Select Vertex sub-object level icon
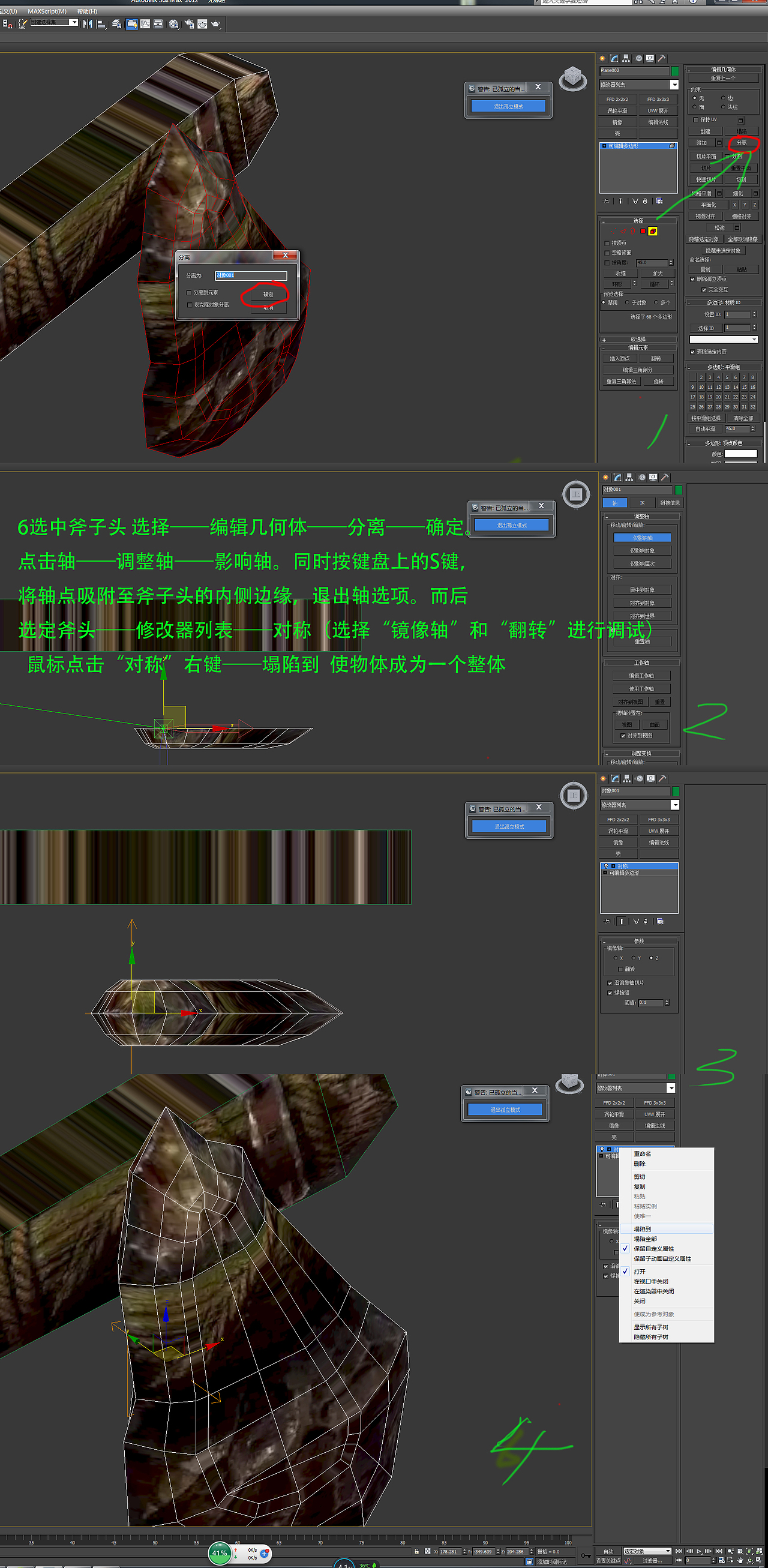Image resolution: width=768 pixels, height=1568 pixels. [614, 231]
